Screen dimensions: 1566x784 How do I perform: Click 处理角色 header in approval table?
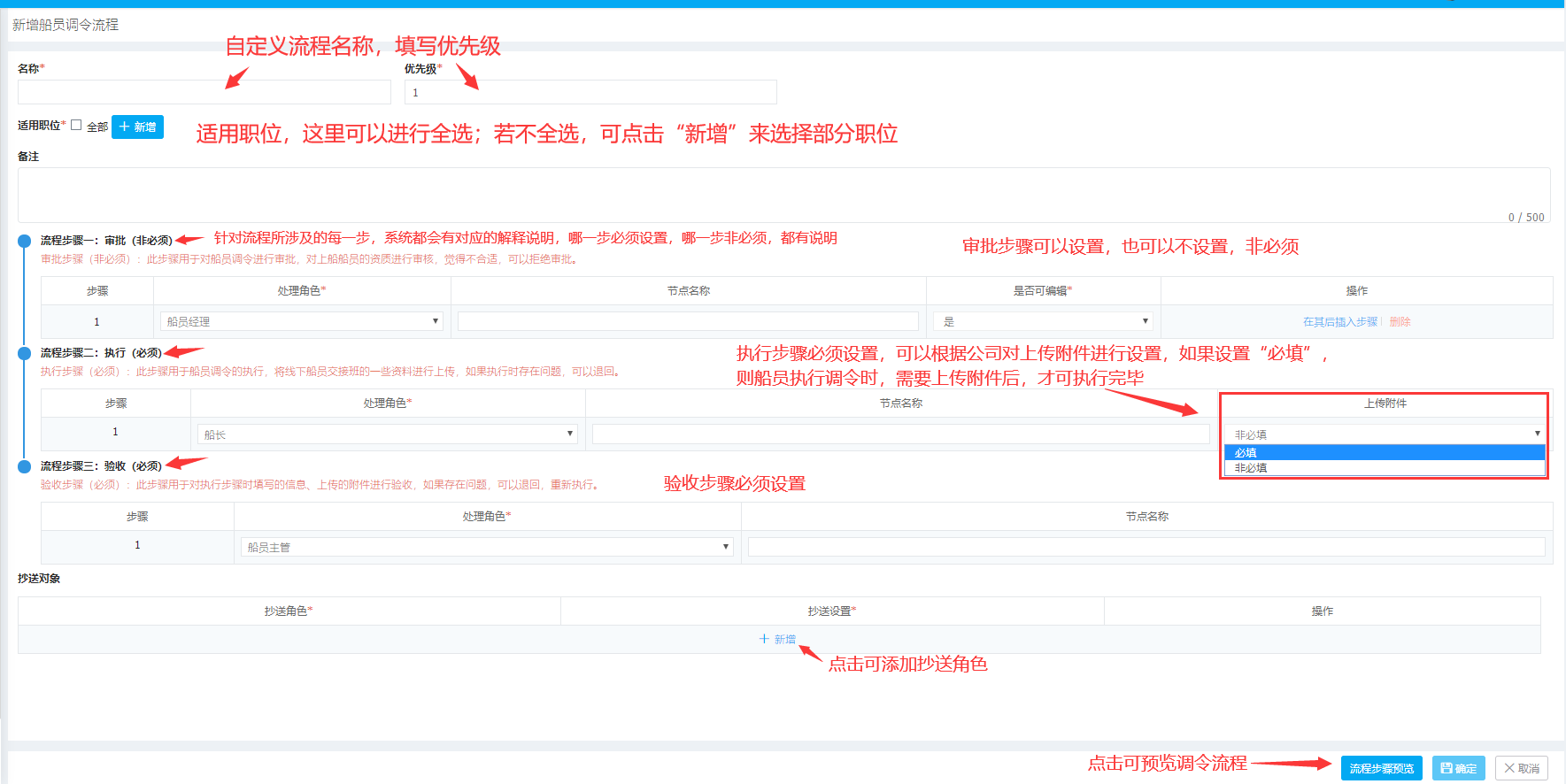point(302,291)
